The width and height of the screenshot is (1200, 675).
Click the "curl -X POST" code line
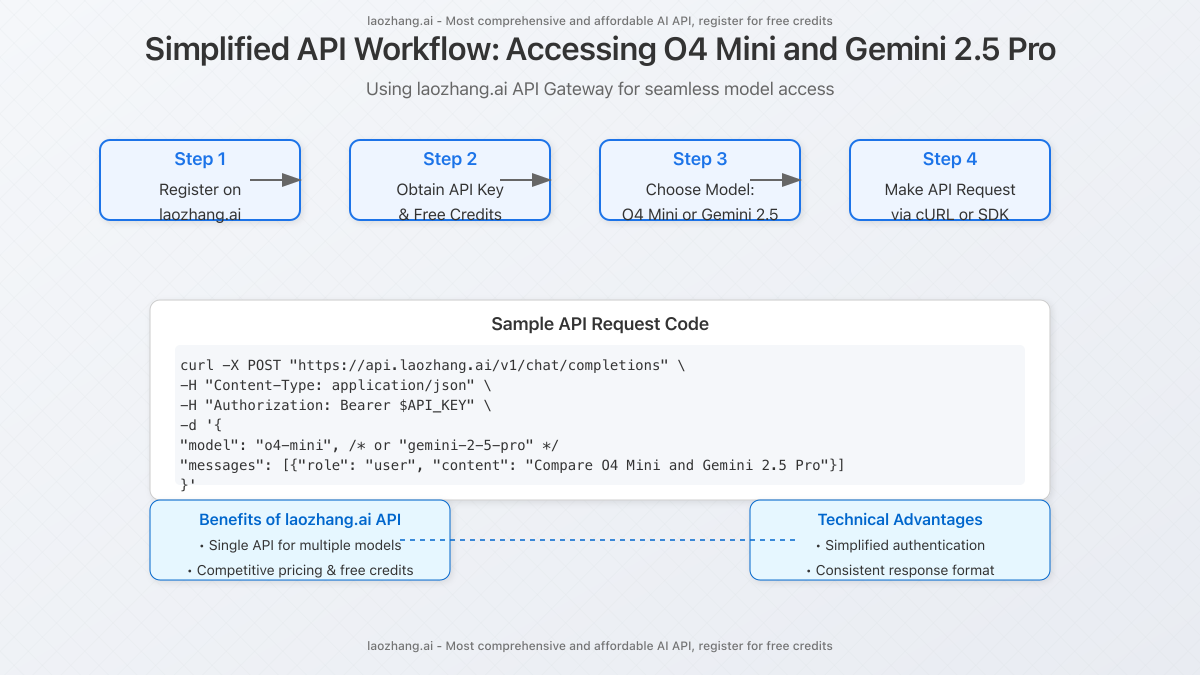click(x=432, y=365)
